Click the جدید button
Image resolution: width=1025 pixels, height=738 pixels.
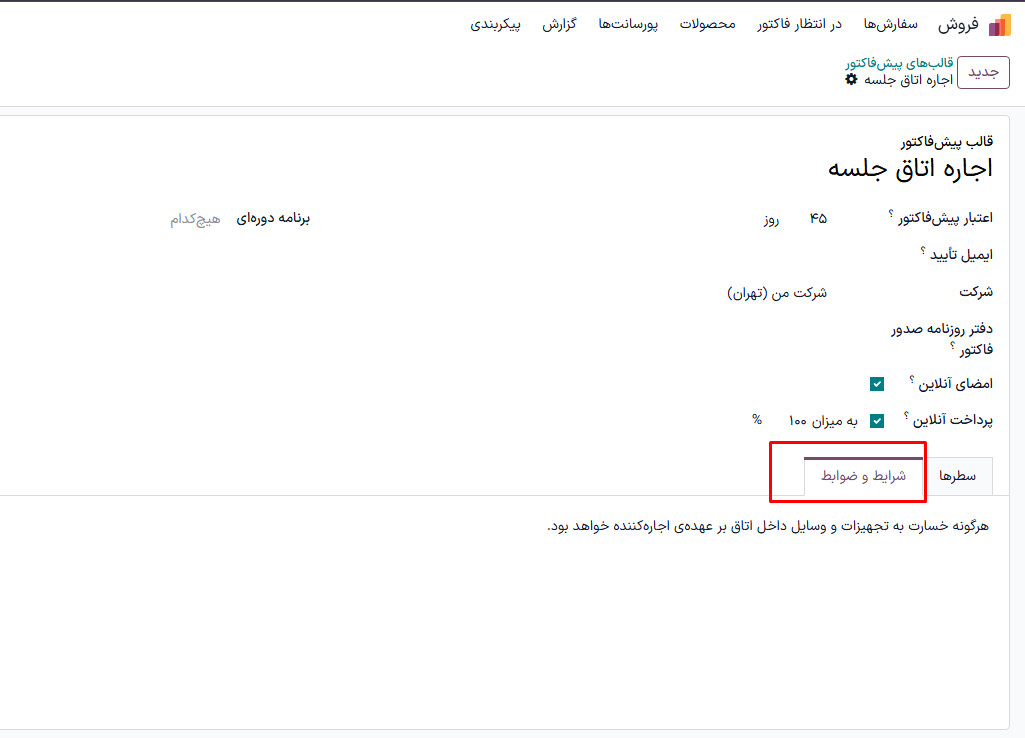point(983,72)
